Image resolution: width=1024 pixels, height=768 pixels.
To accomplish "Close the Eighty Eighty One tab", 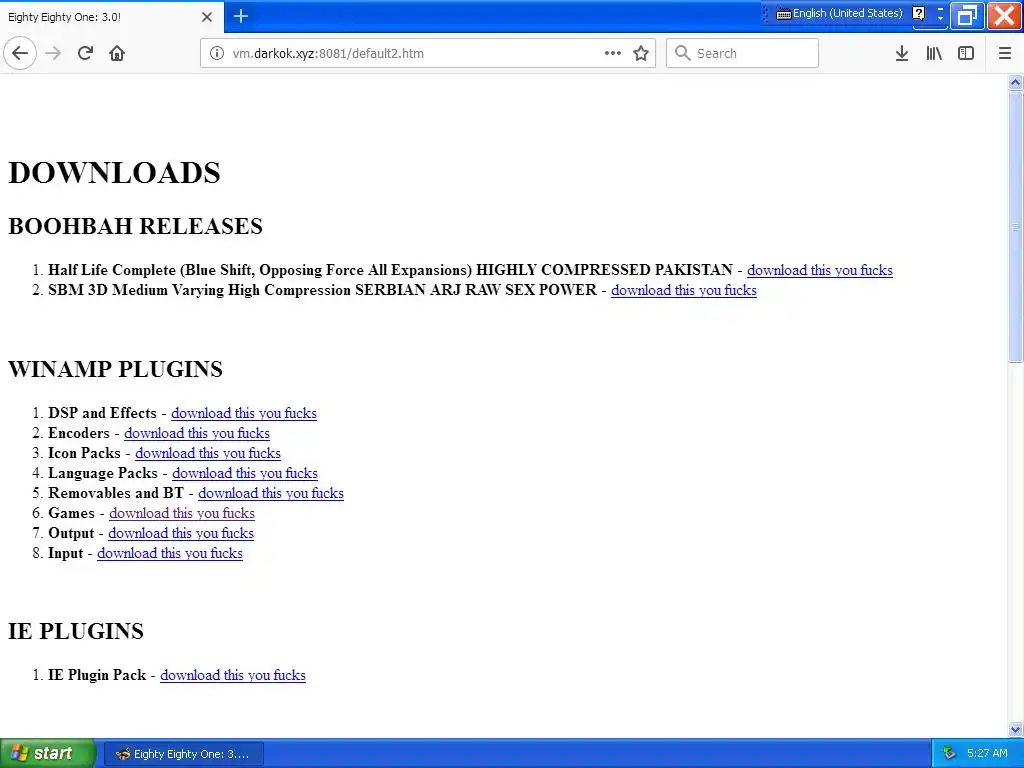I will pyautogui.click(x=206, y=17).
